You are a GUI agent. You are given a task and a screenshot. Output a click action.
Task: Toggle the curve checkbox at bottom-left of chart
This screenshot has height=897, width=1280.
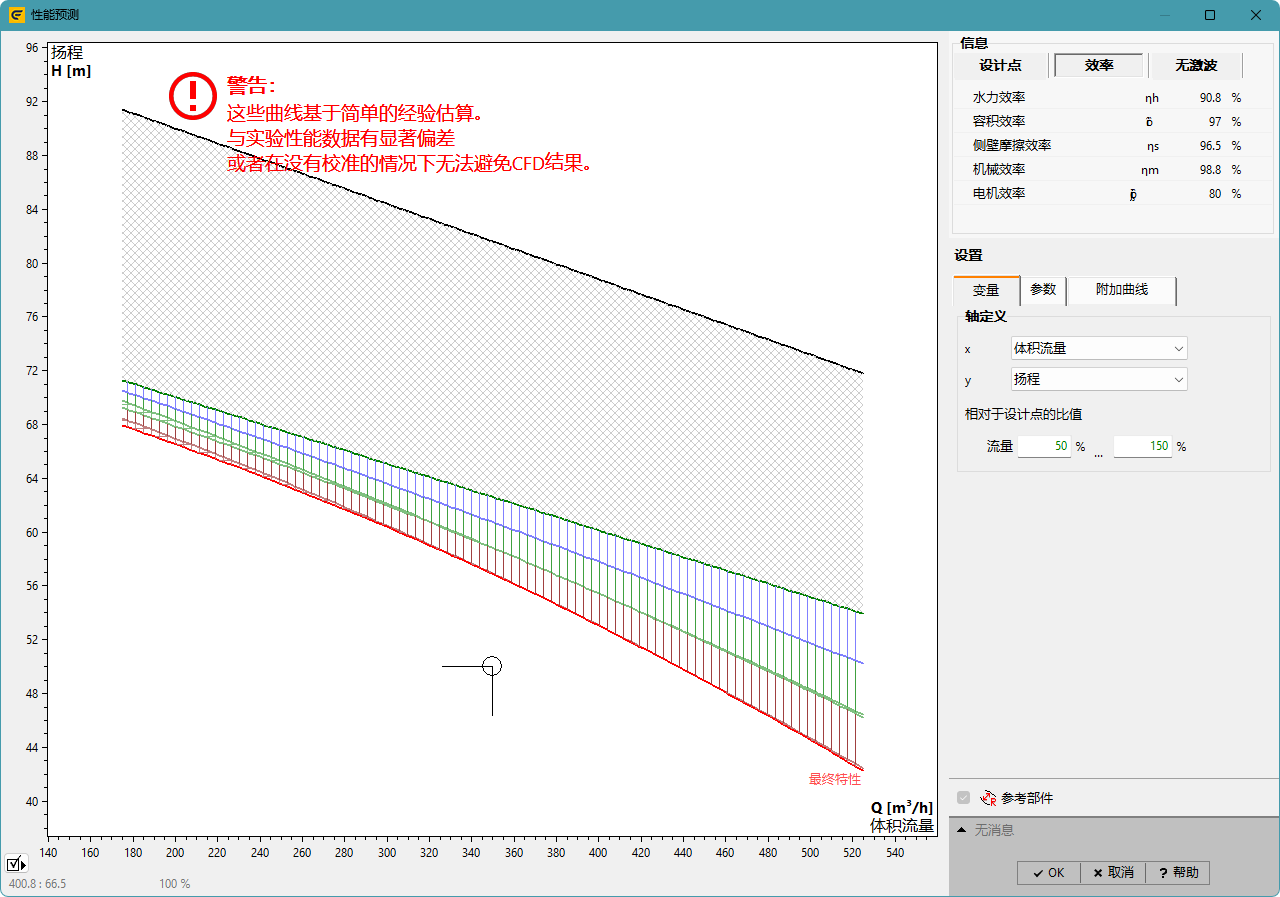13,863
